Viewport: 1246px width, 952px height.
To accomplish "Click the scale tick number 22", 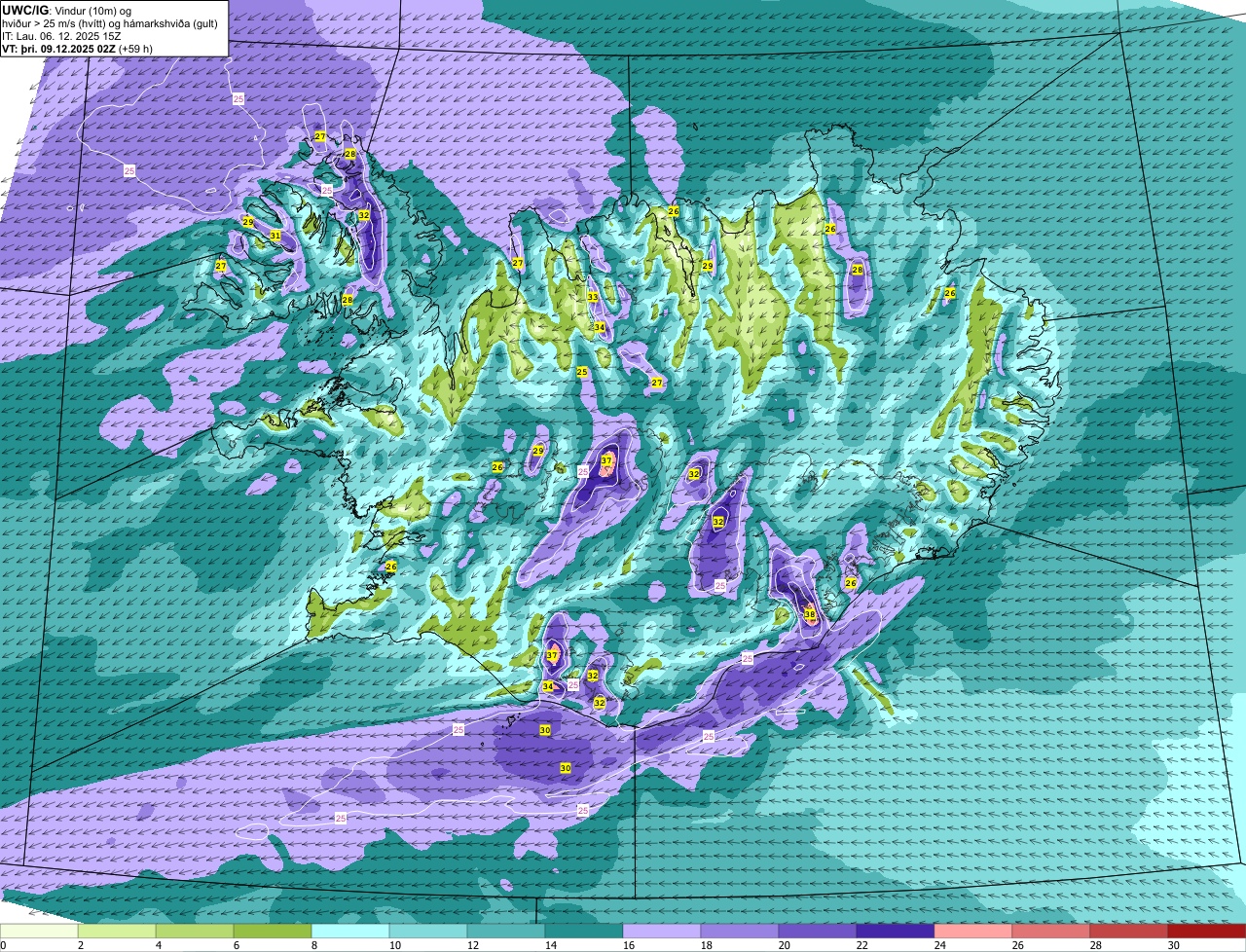I will pyautogui.click(x=862, y=945).
